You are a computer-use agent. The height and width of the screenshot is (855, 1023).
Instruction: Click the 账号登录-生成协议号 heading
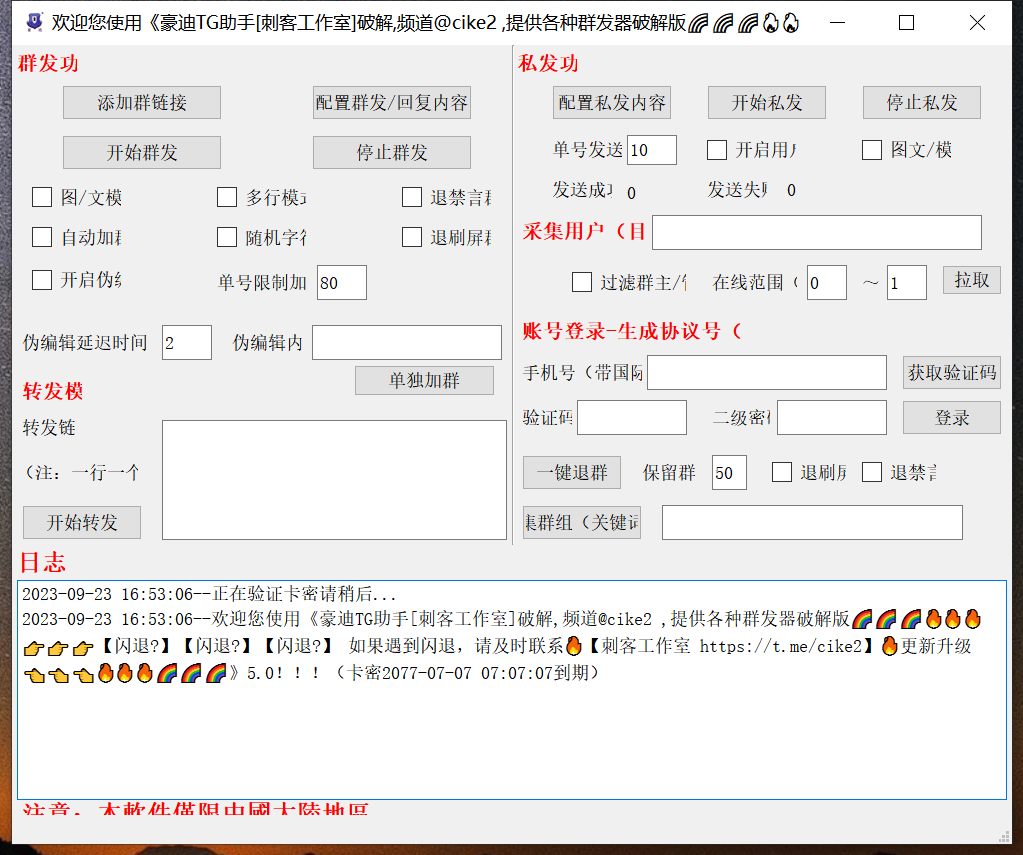[x=632, y=331]
